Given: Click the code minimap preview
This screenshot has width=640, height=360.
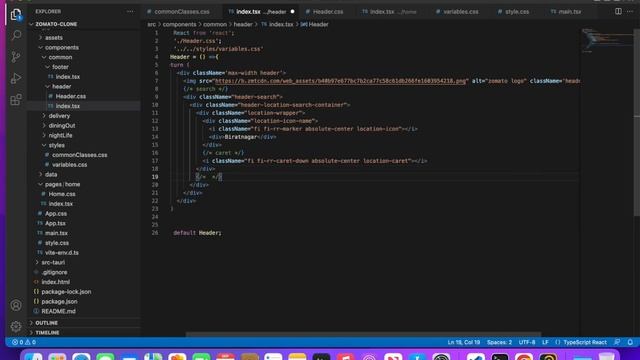Looking at the screenshot, I should pyautogui.click(x=607, y=41).
